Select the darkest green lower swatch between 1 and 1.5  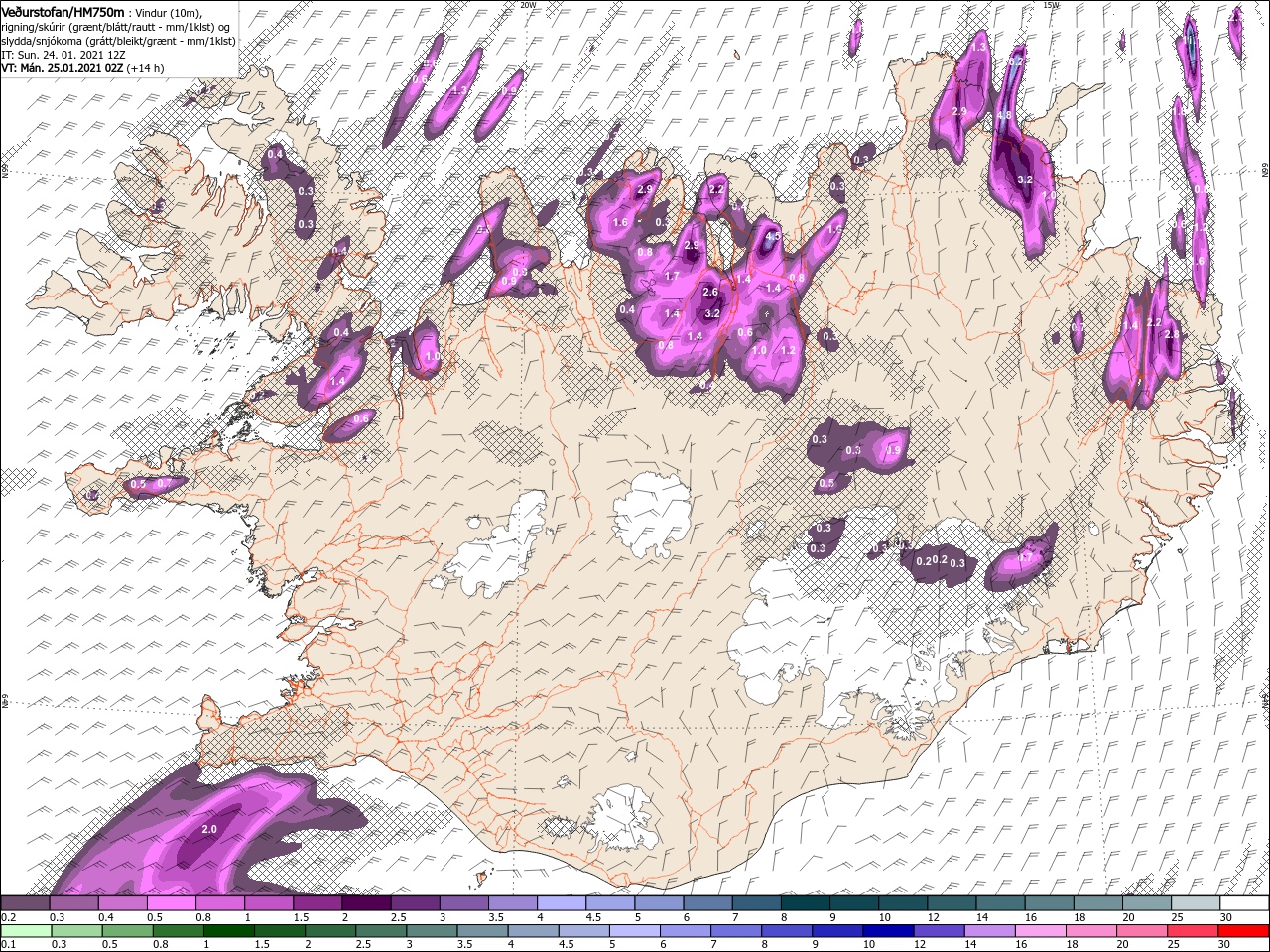tap(228, 931)
